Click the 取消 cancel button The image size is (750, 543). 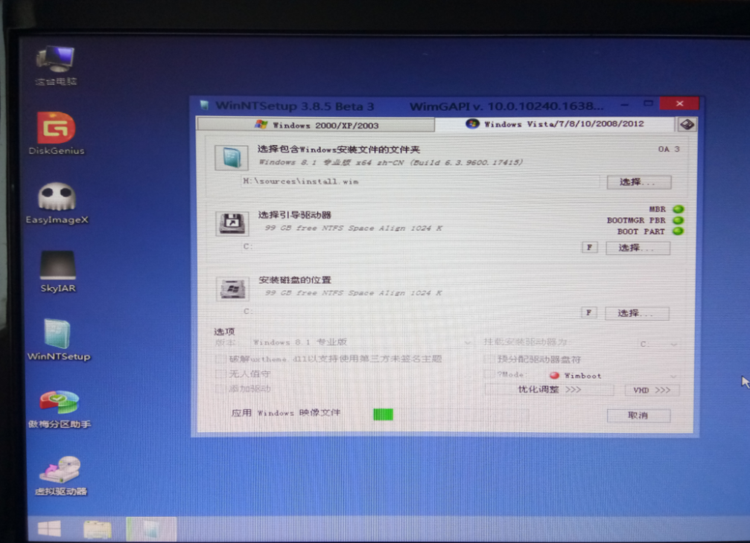(639, 415)
